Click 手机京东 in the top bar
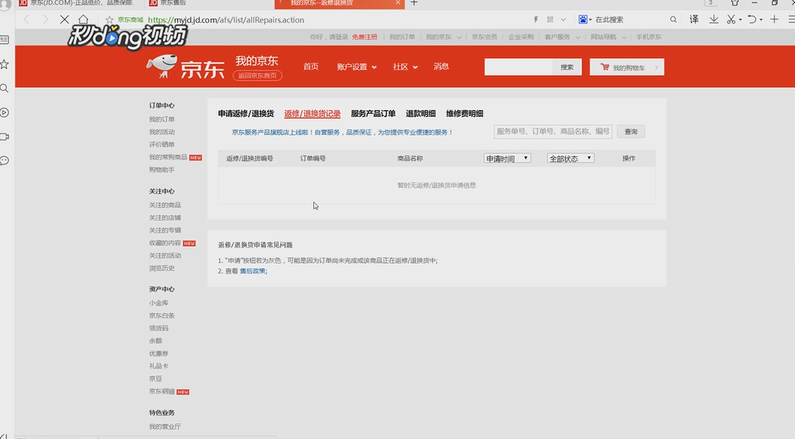This screenshot has height=439, width=795. [649, 37]
